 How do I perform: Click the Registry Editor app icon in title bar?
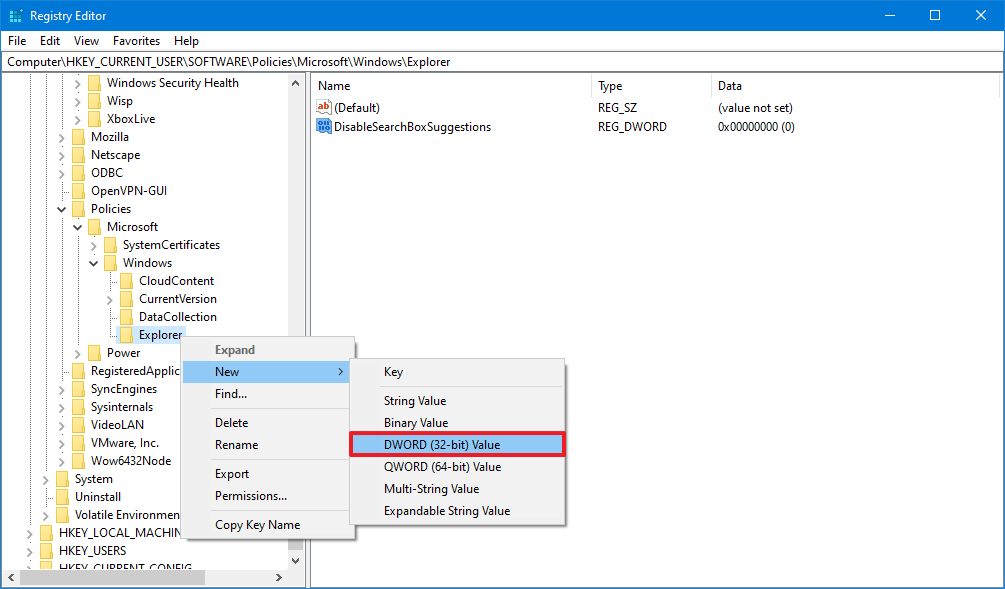(16, 15)
